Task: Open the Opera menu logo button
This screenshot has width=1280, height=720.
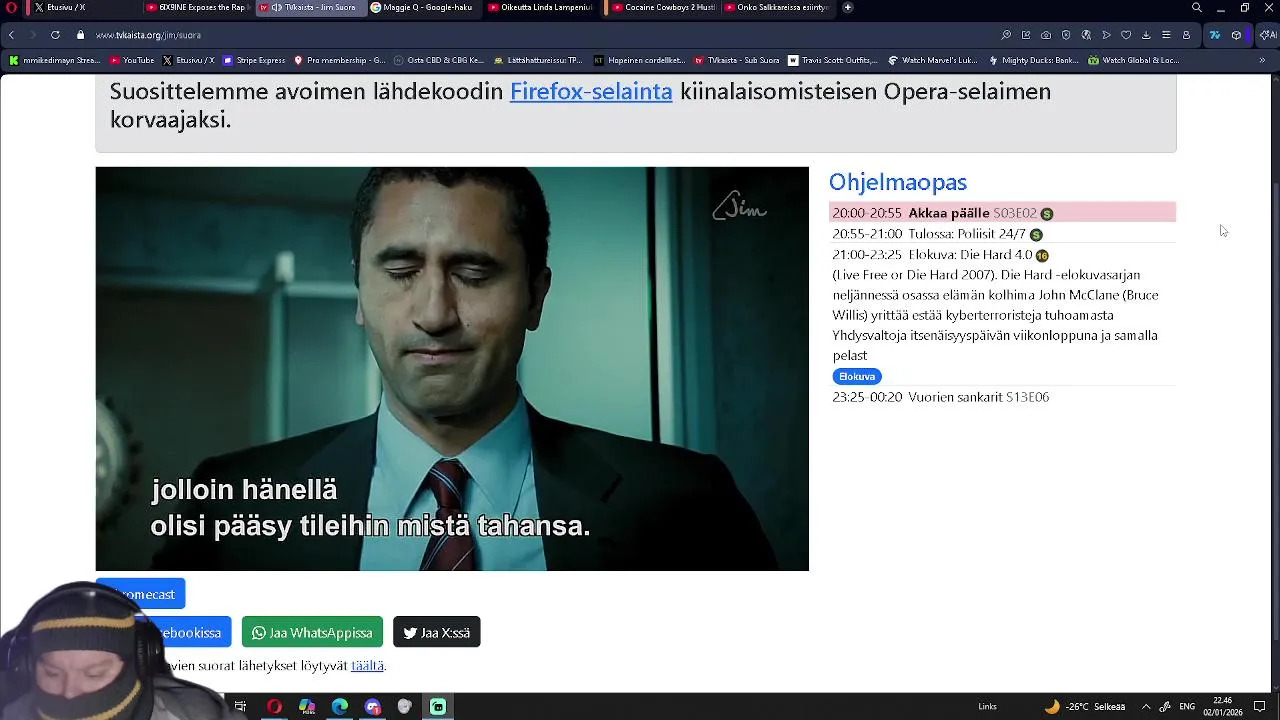Action: [12, 8]
